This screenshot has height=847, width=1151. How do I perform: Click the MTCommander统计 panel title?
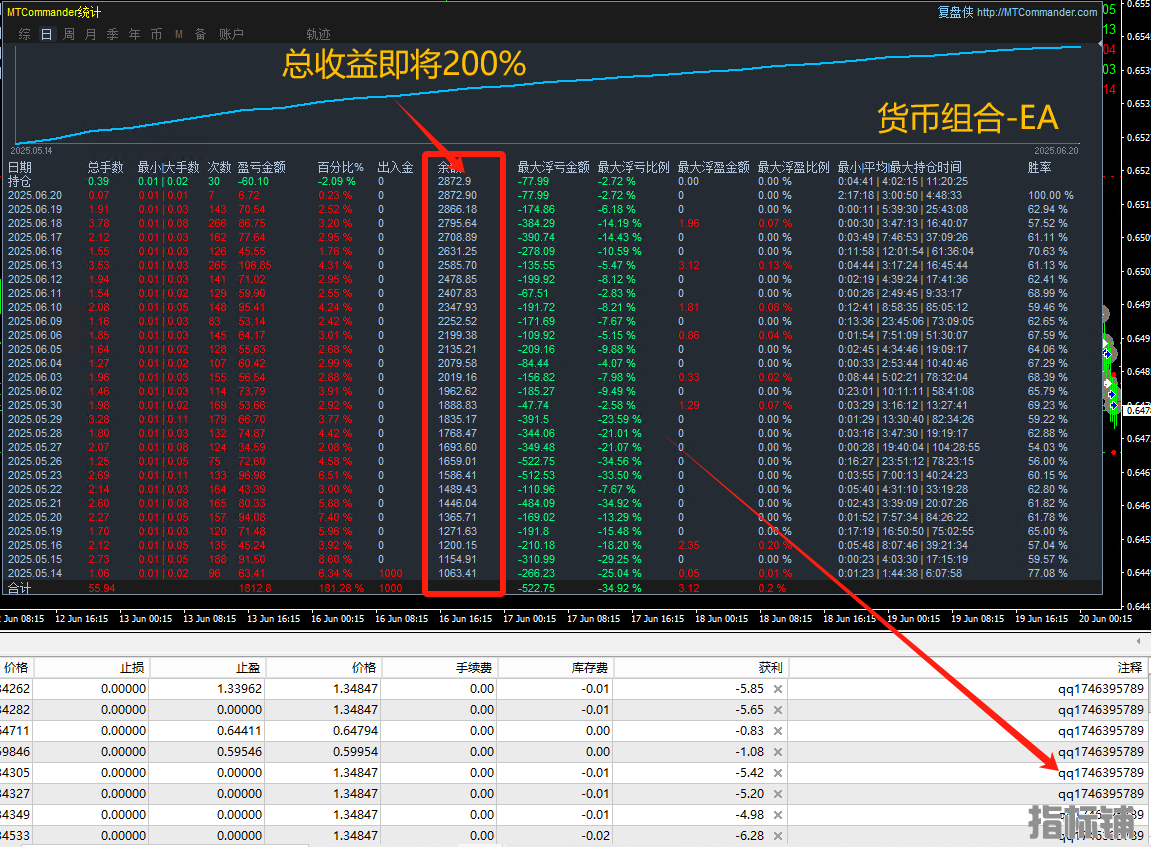click(54, 12)
